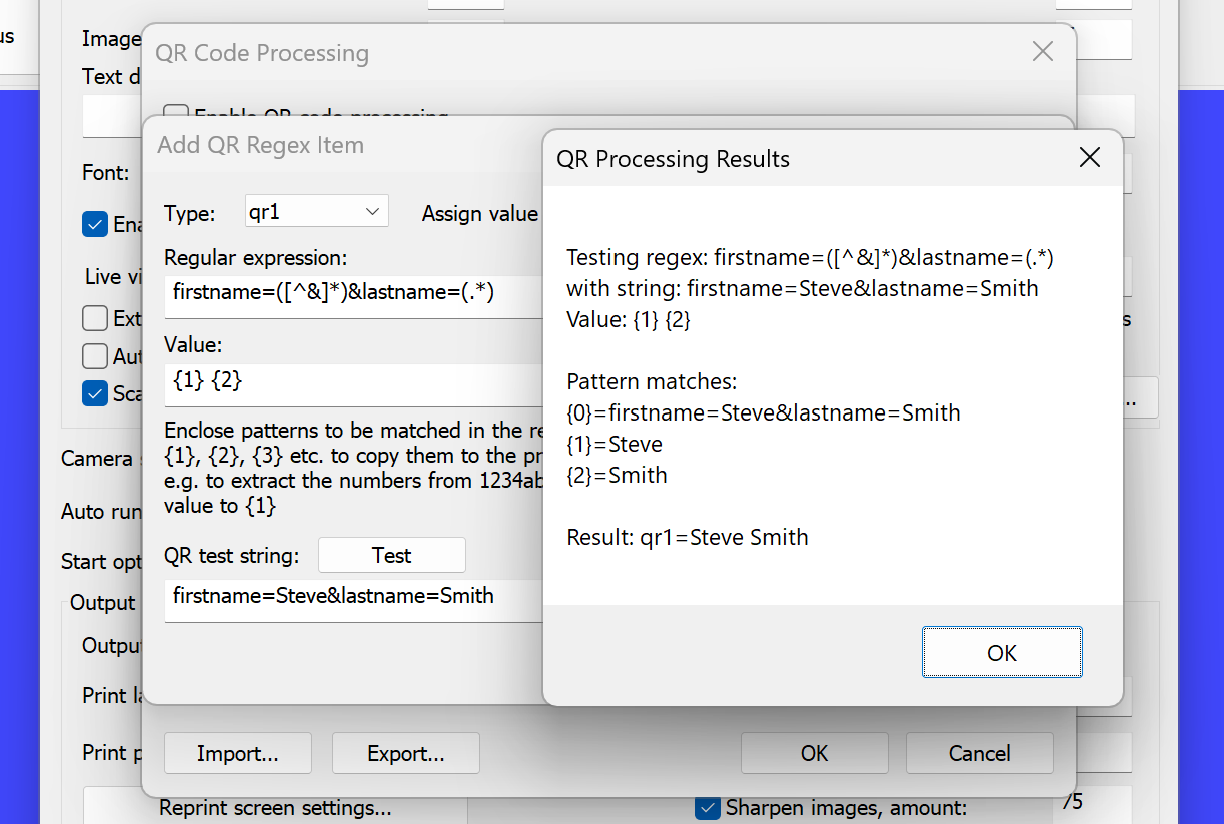Toggle the Sharpen images checkbox

click(x=708, y=808)
